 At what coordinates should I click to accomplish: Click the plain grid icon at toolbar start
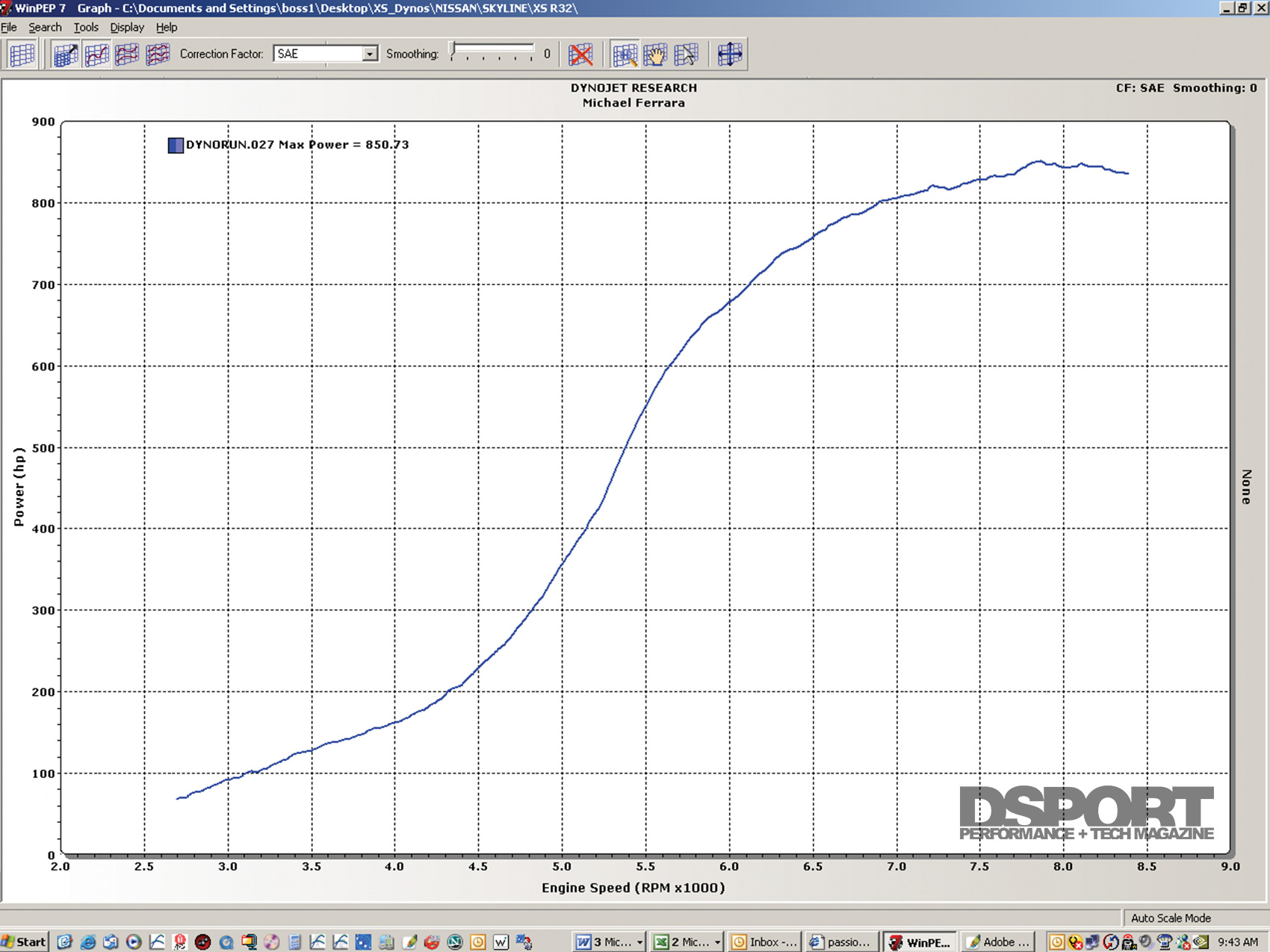click(x=22, y=55)
